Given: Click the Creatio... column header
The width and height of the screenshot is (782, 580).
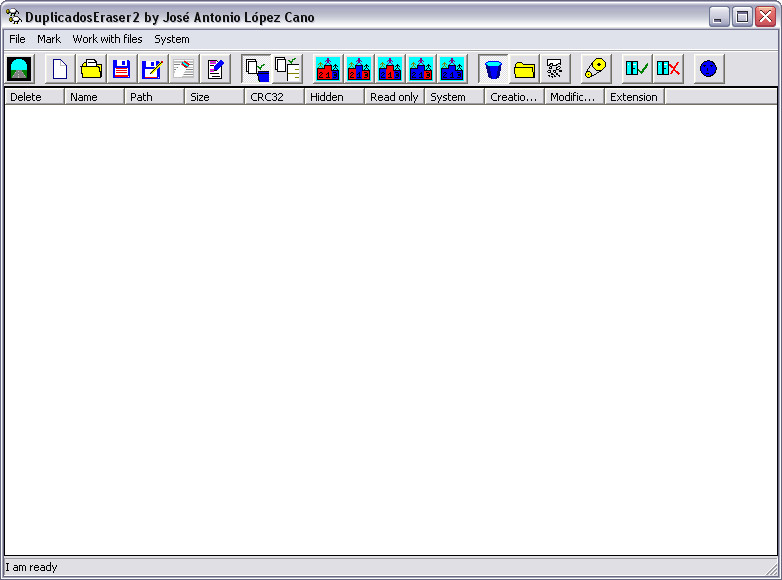Looking at the screenshot, I should click(x=514, y=97).
